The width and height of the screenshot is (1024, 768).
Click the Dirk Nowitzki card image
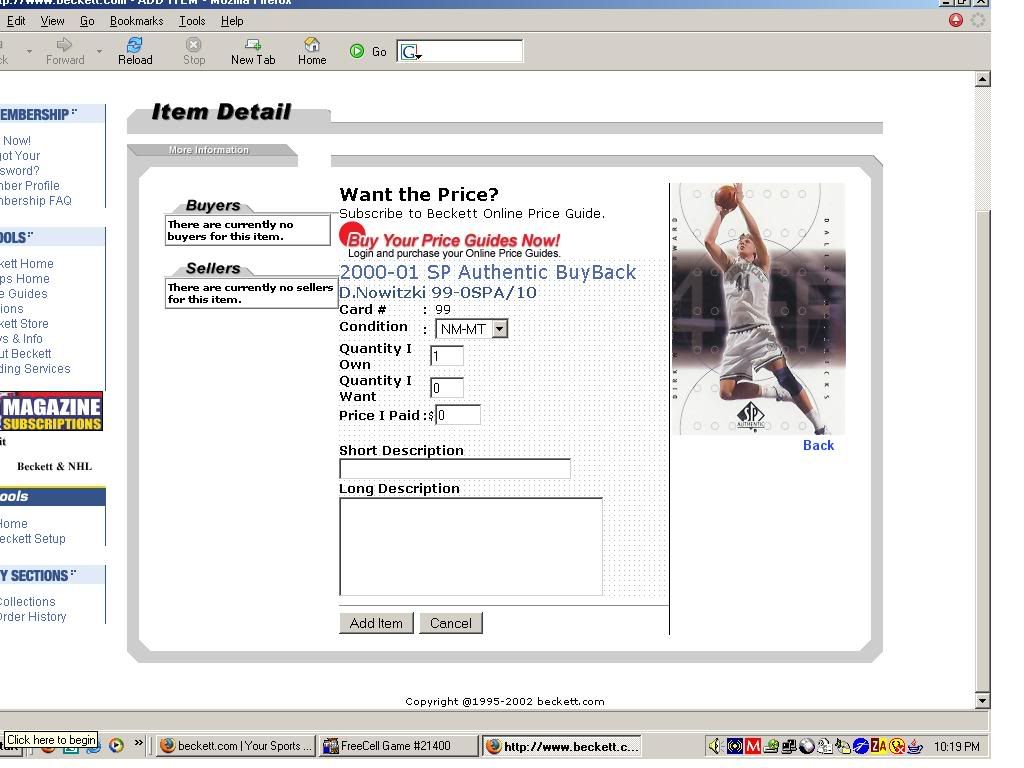tap(758, 308)
